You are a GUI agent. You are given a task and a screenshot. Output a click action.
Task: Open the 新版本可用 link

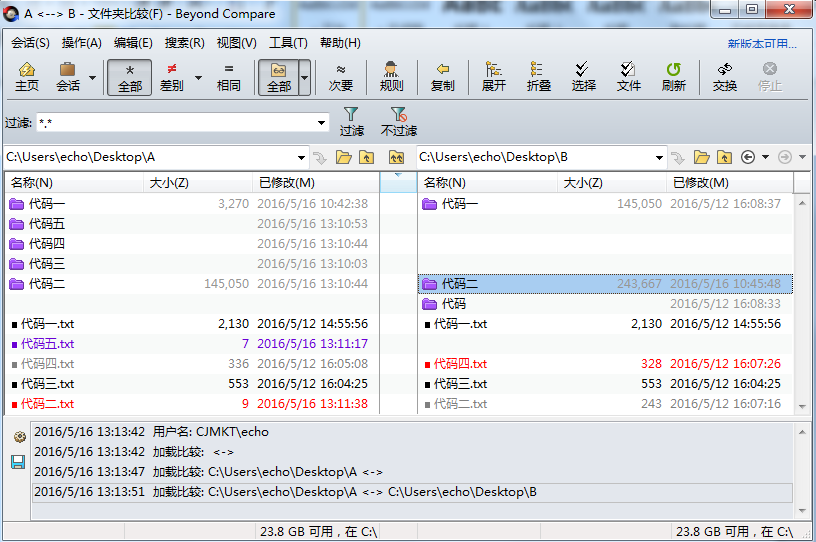(x=762, y=44)
